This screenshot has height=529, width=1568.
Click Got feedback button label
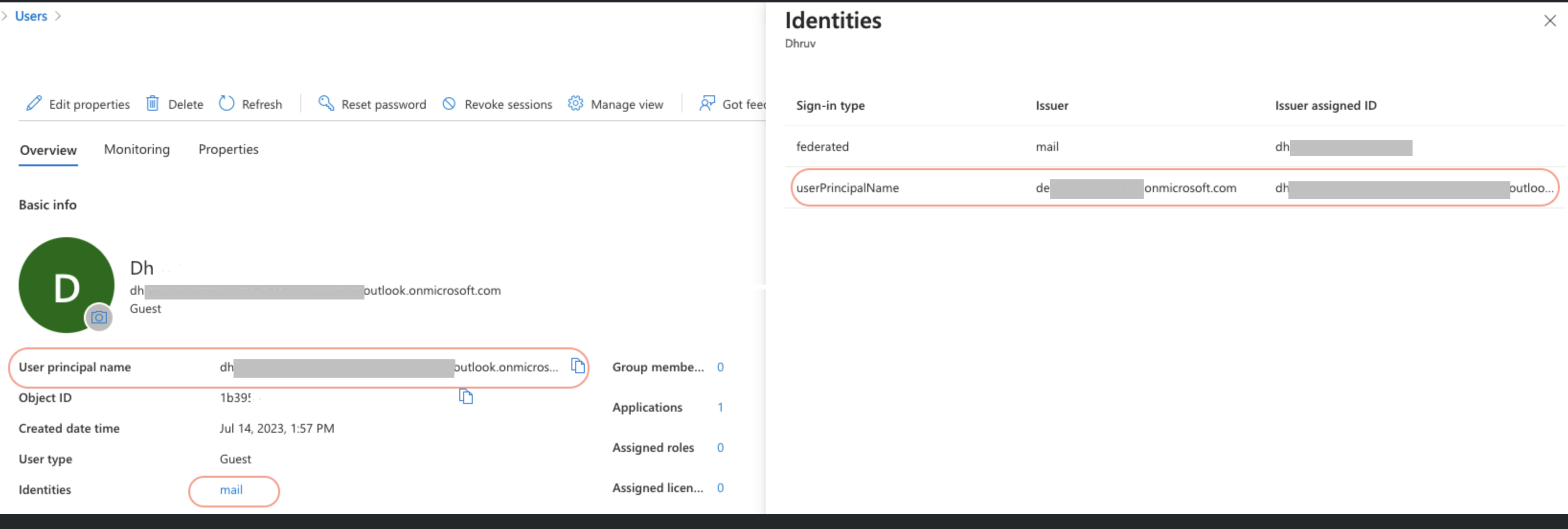[x=743, y=105]
